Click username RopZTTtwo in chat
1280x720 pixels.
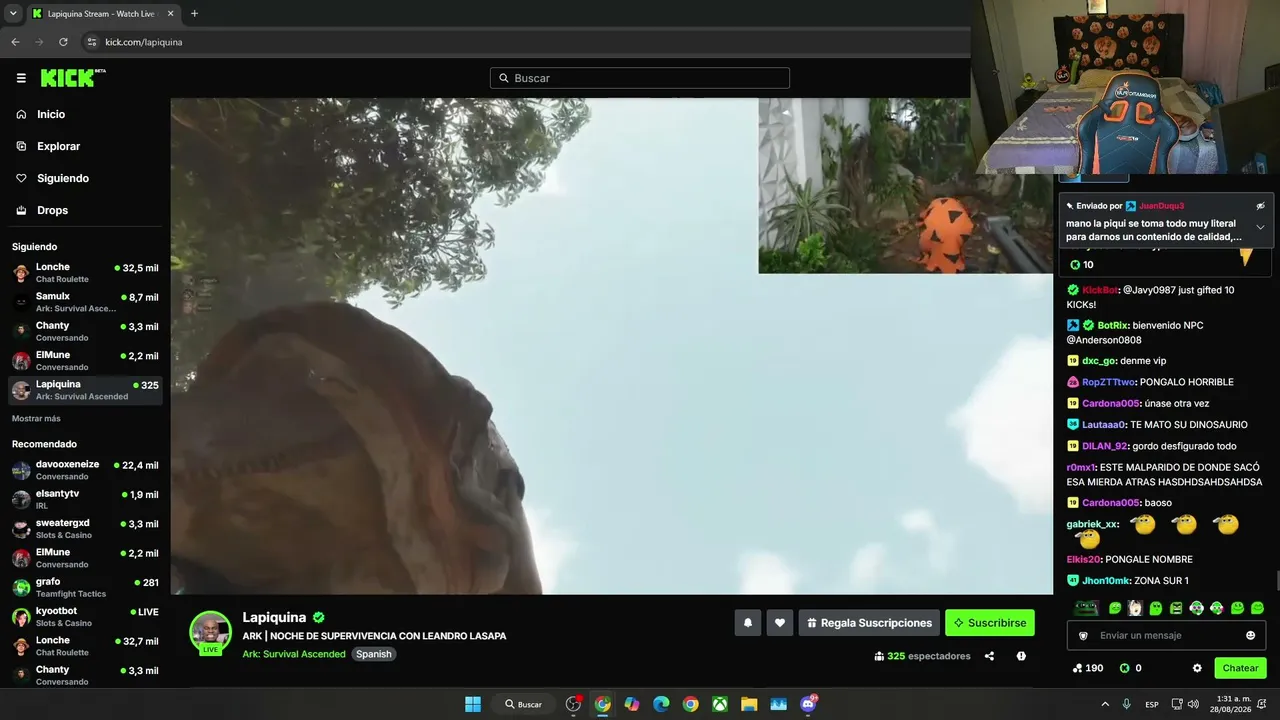tap(1108, 382)
